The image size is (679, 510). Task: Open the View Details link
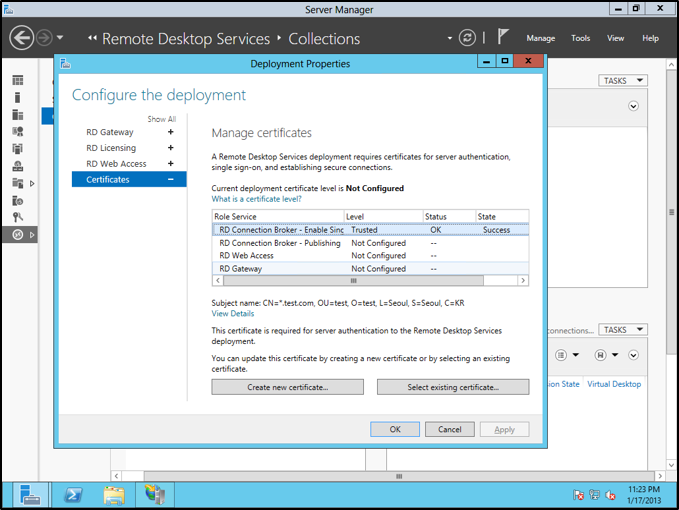point(233,314)
